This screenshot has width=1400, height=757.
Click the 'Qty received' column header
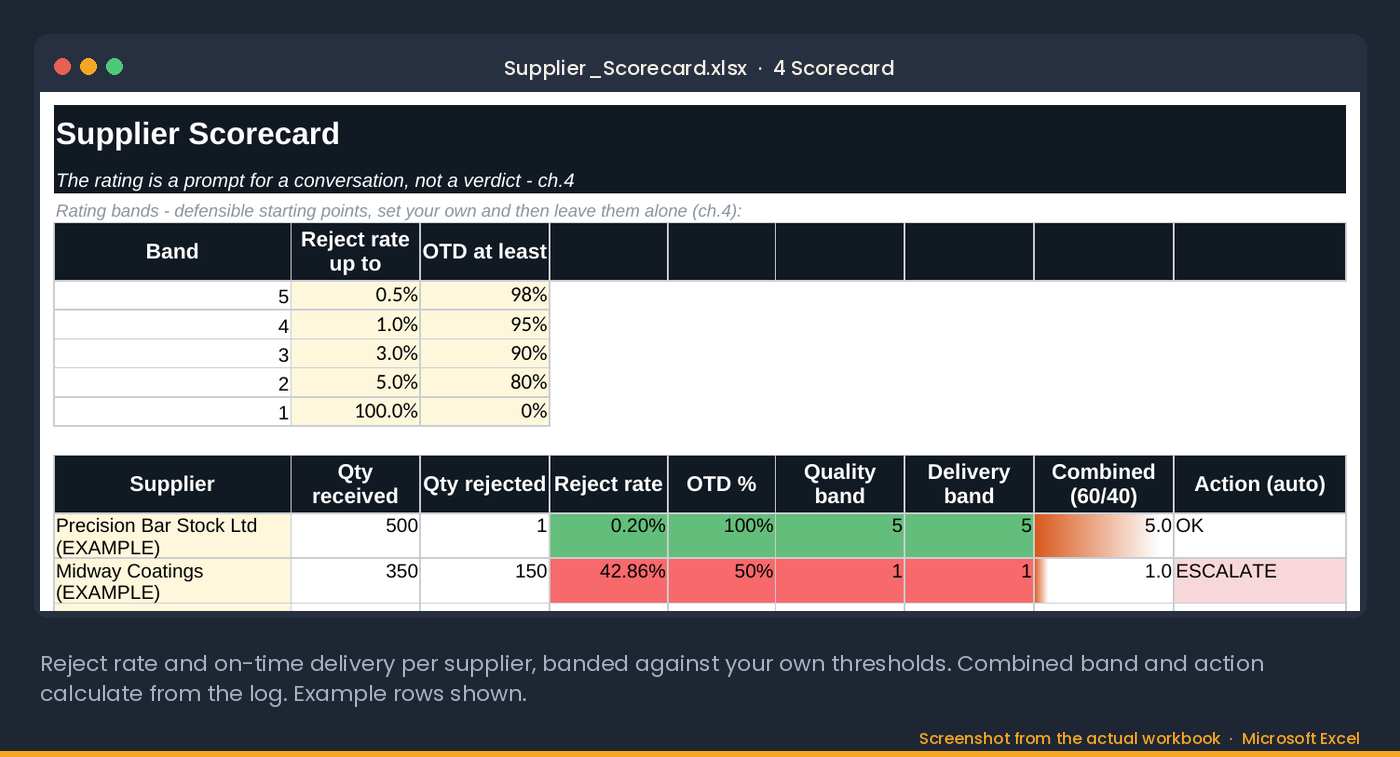tap(355, 484)
